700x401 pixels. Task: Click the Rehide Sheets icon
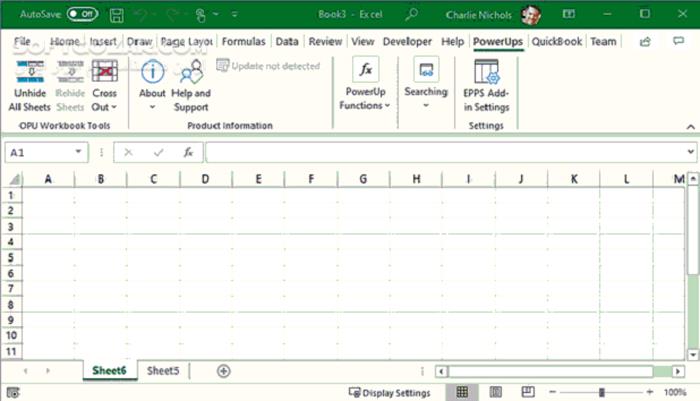click(70, 71)
